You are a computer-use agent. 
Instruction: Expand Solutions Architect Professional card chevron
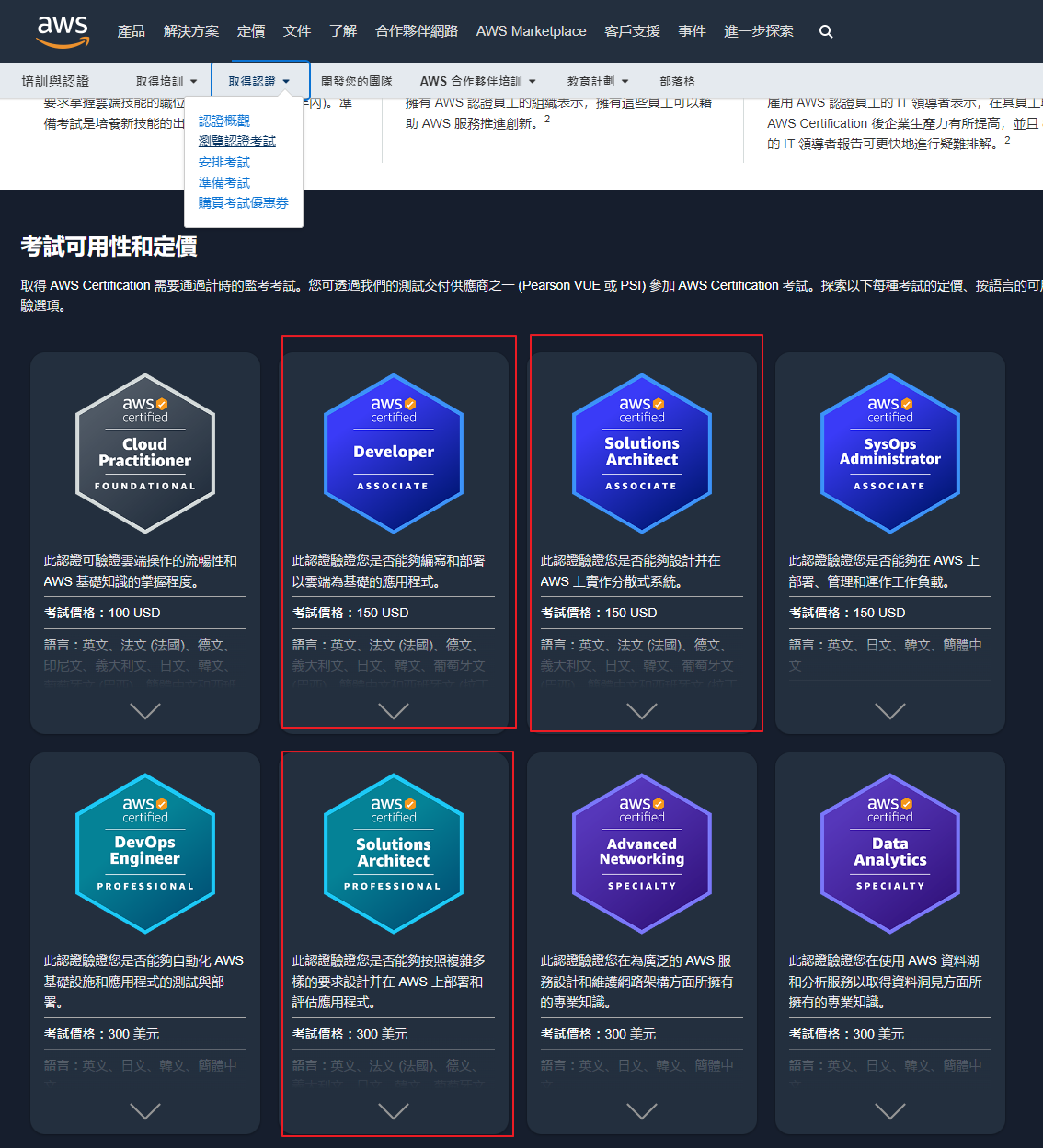coord(394,1111)
